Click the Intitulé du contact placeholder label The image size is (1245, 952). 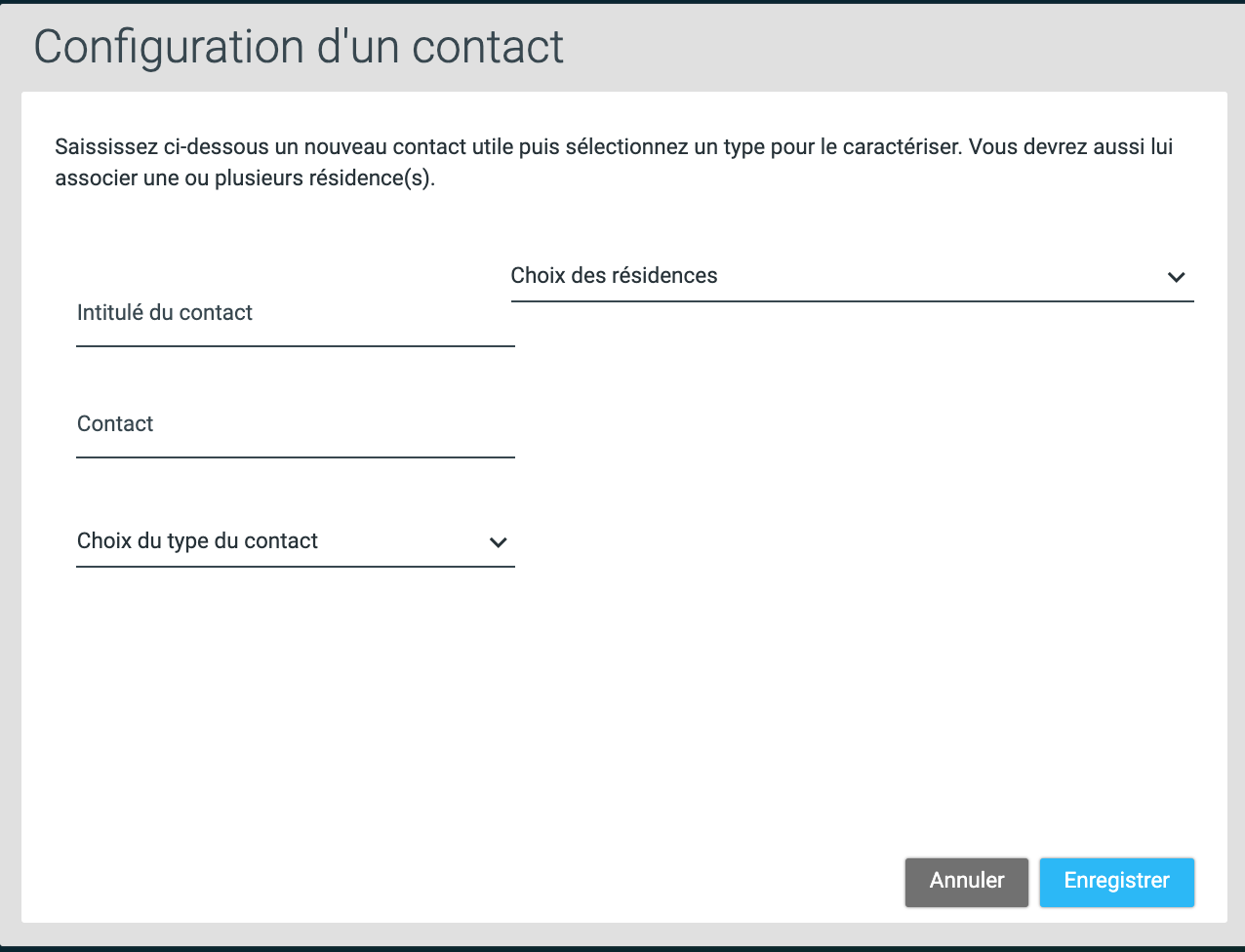click(165, 313)
